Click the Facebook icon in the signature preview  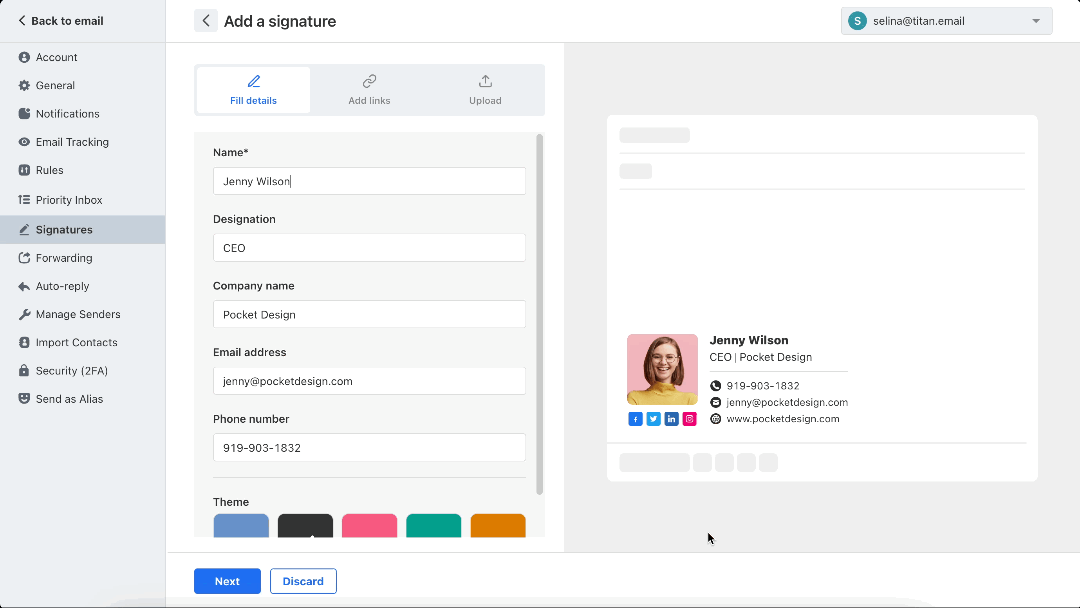(x=636, y=419)
